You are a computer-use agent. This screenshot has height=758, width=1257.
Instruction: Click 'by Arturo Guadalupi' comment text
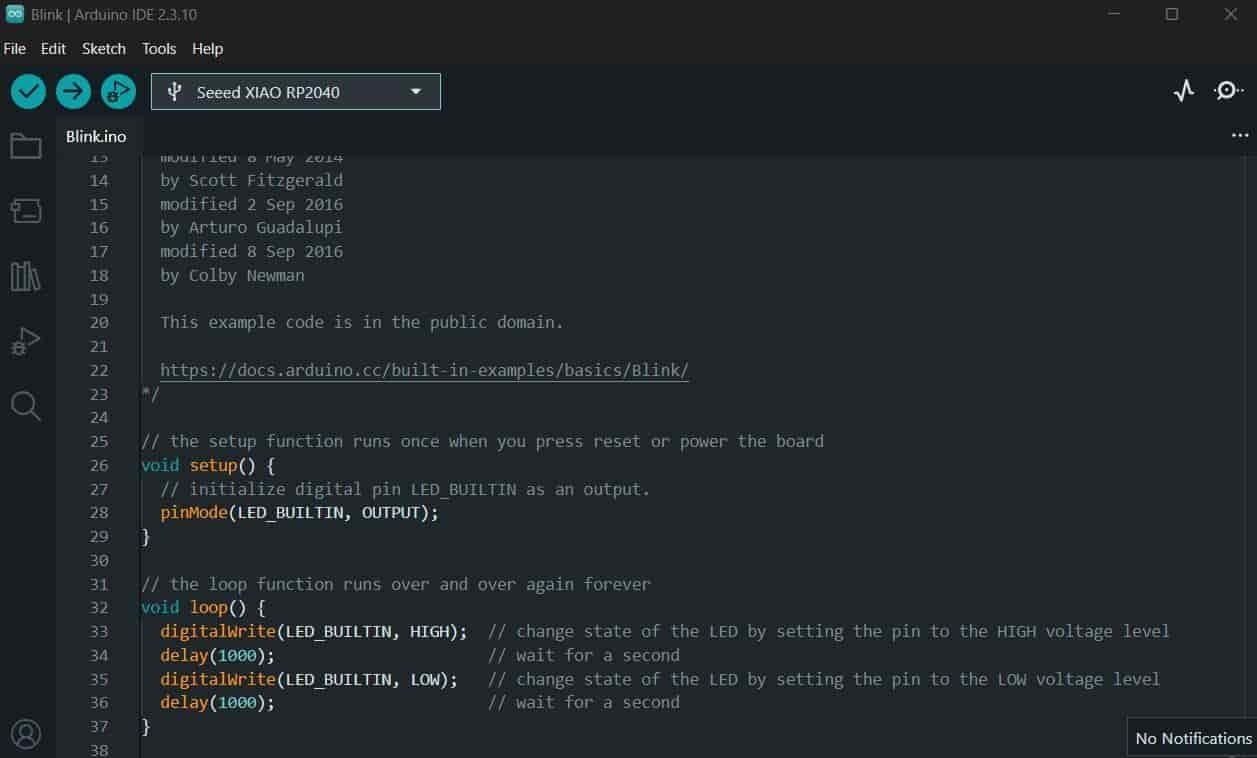pos(251,227)
